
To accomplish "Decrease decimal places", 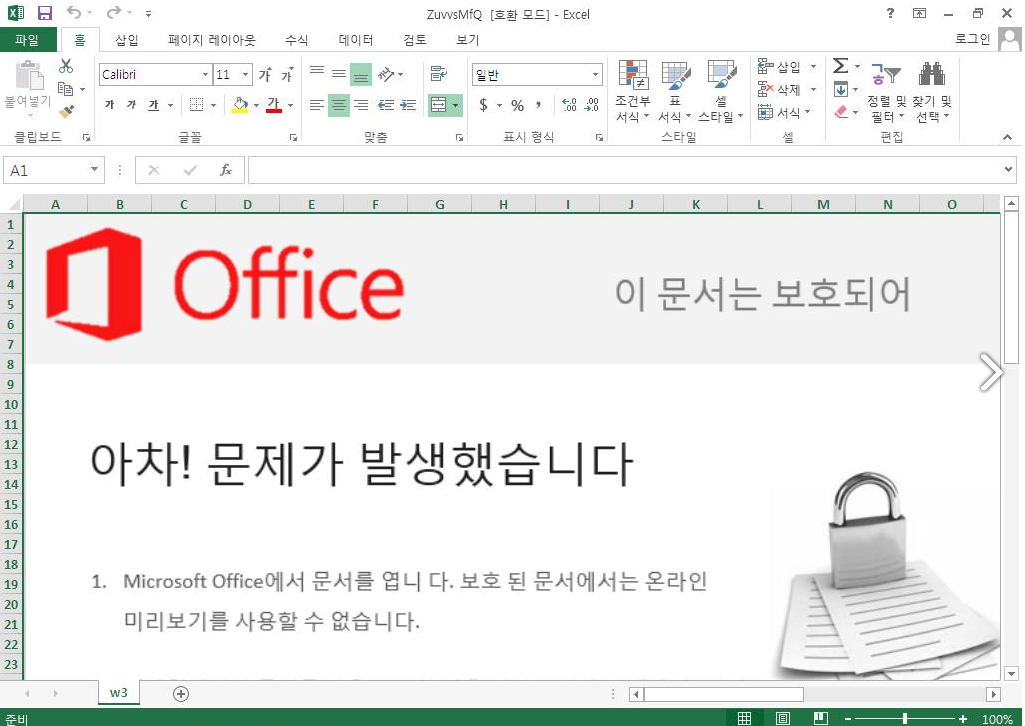I will [592, 105].
